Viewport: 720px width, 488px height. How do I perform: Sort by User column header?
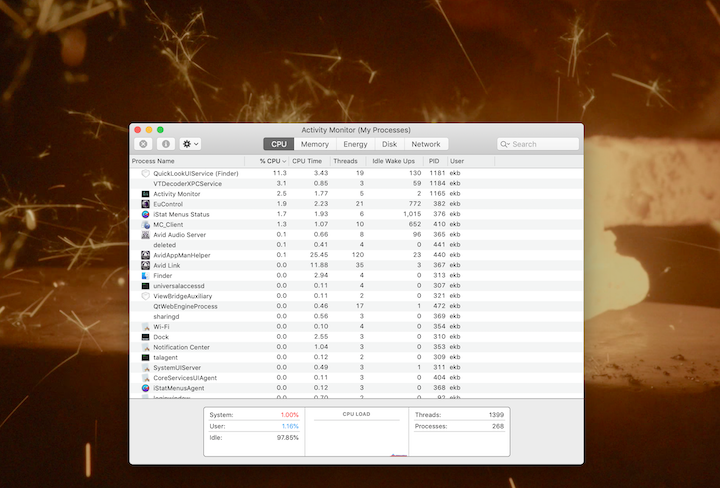(471, 161)
